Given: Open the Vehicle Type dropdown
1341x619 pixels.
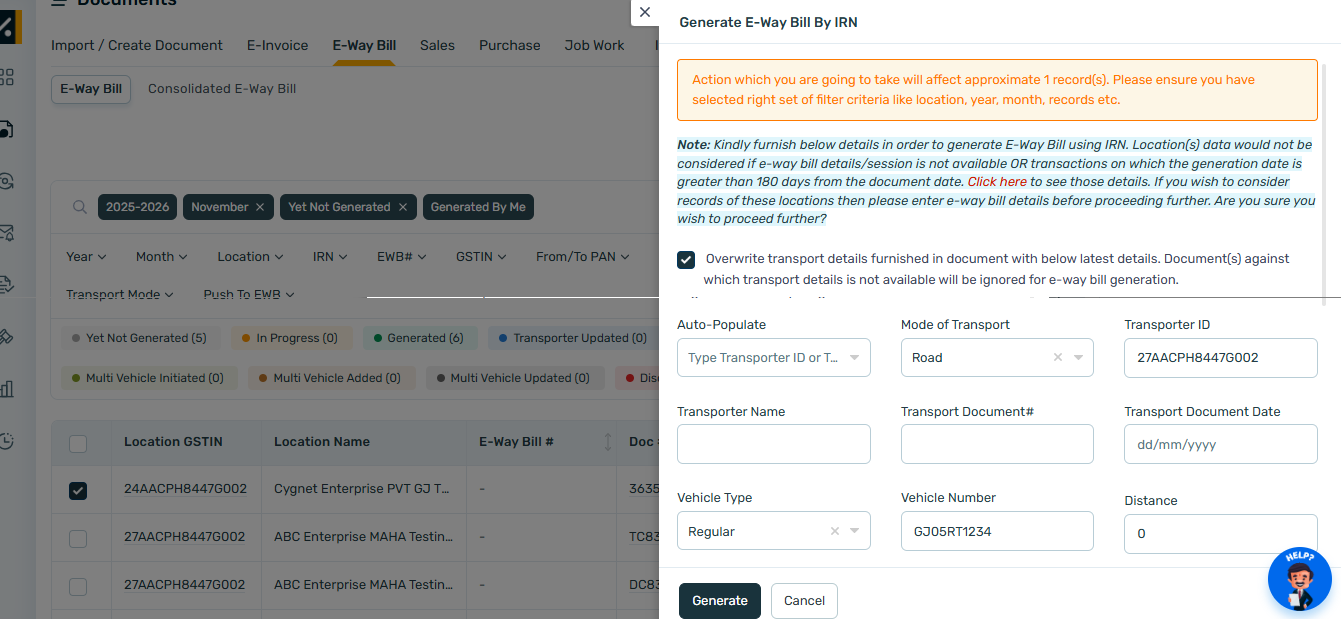Looking at the screenshot, I should 855,531.
